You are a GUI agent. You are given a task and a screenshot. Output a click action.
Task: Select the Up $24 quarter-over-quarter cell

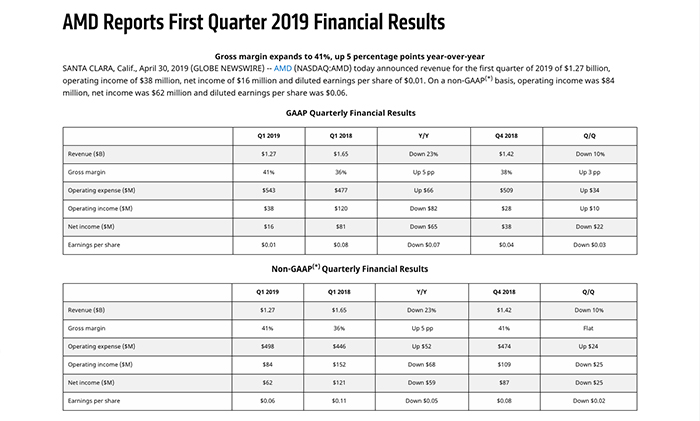[588, 345]
